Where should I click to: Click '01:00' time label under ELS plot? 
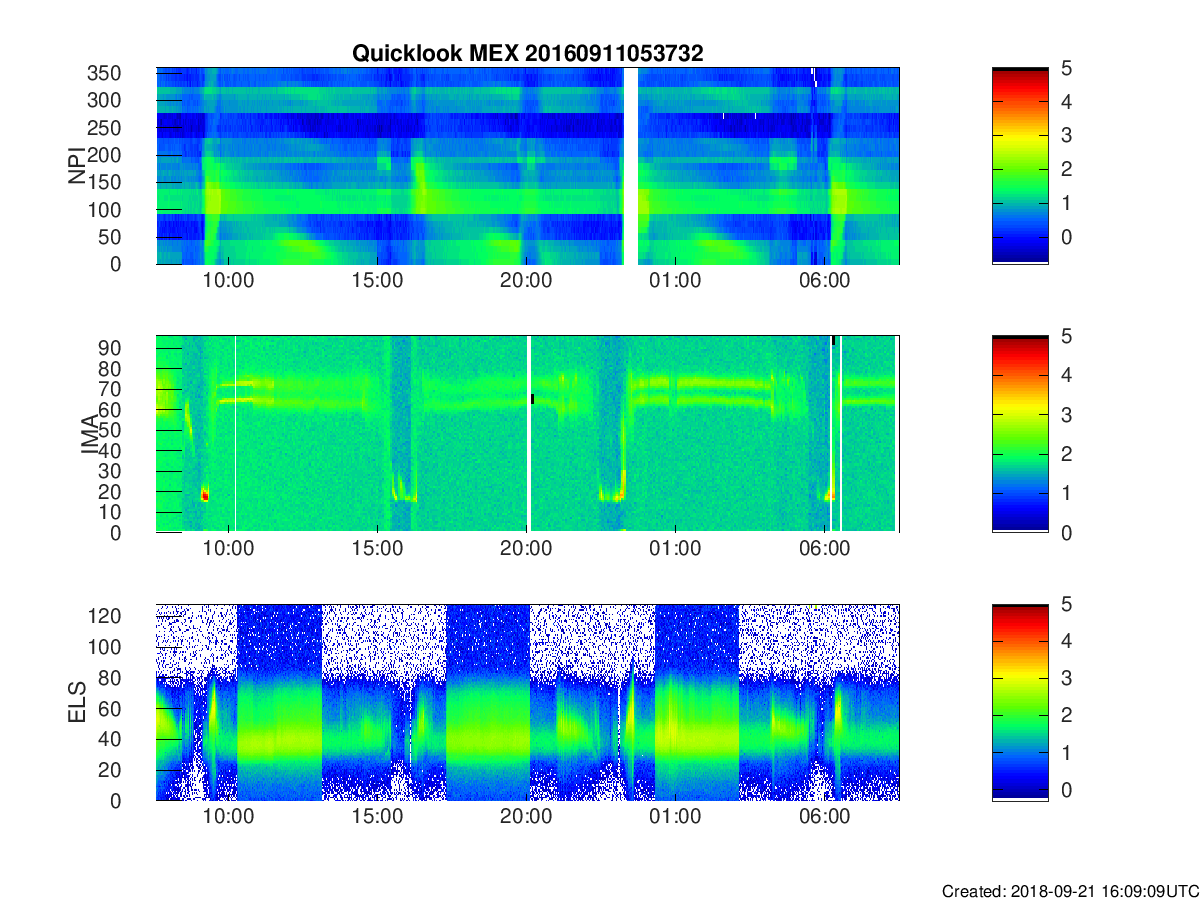click(x=675, y=818)
